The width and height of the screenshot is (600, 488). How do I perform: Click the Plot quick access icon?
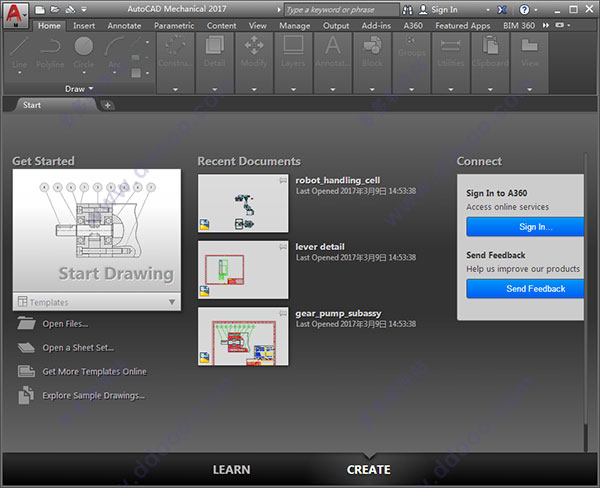pos(70,10)
